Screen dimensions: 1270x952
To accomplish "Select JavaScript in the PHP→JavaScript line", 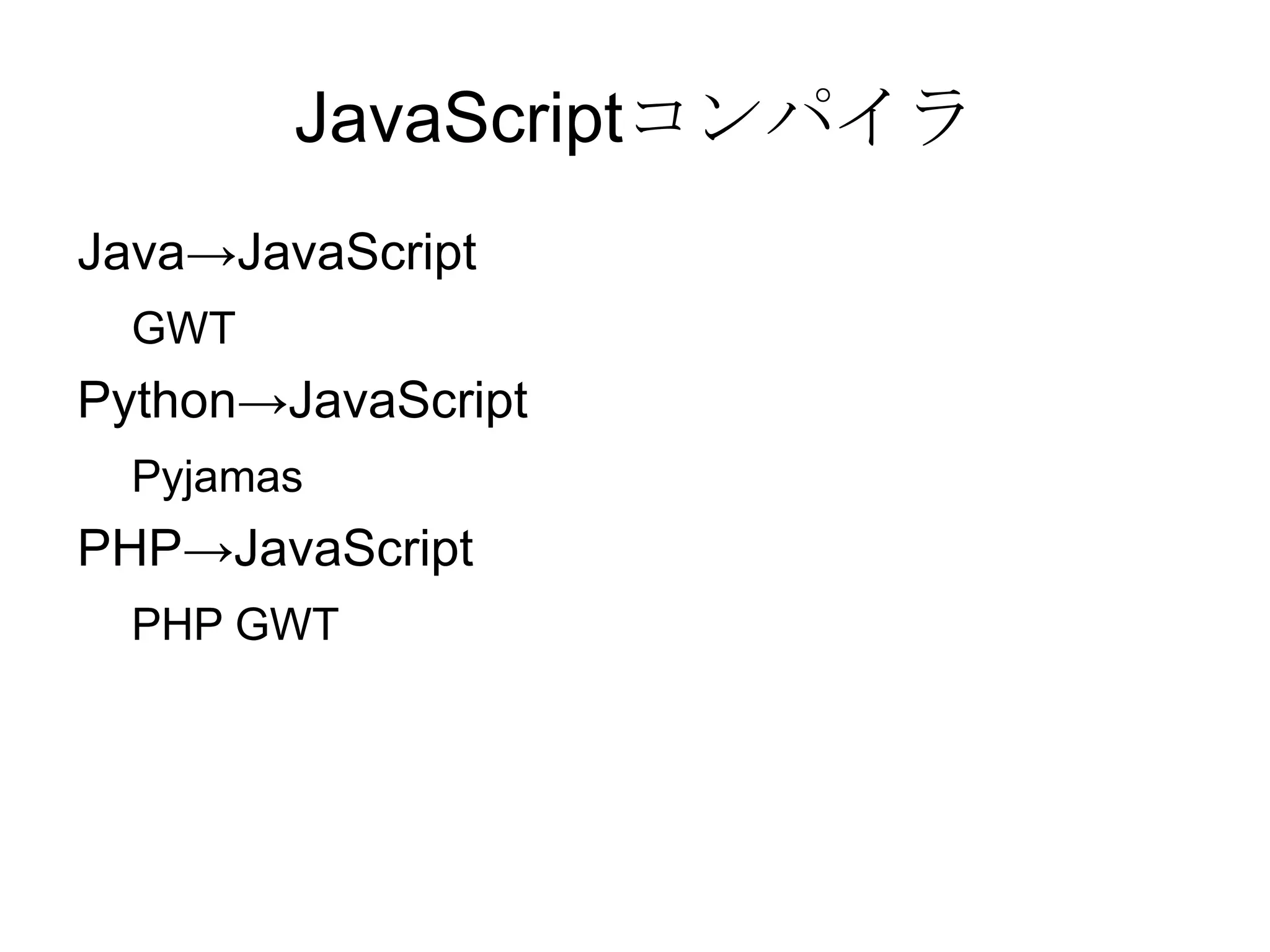I will (x=353, y=549).
